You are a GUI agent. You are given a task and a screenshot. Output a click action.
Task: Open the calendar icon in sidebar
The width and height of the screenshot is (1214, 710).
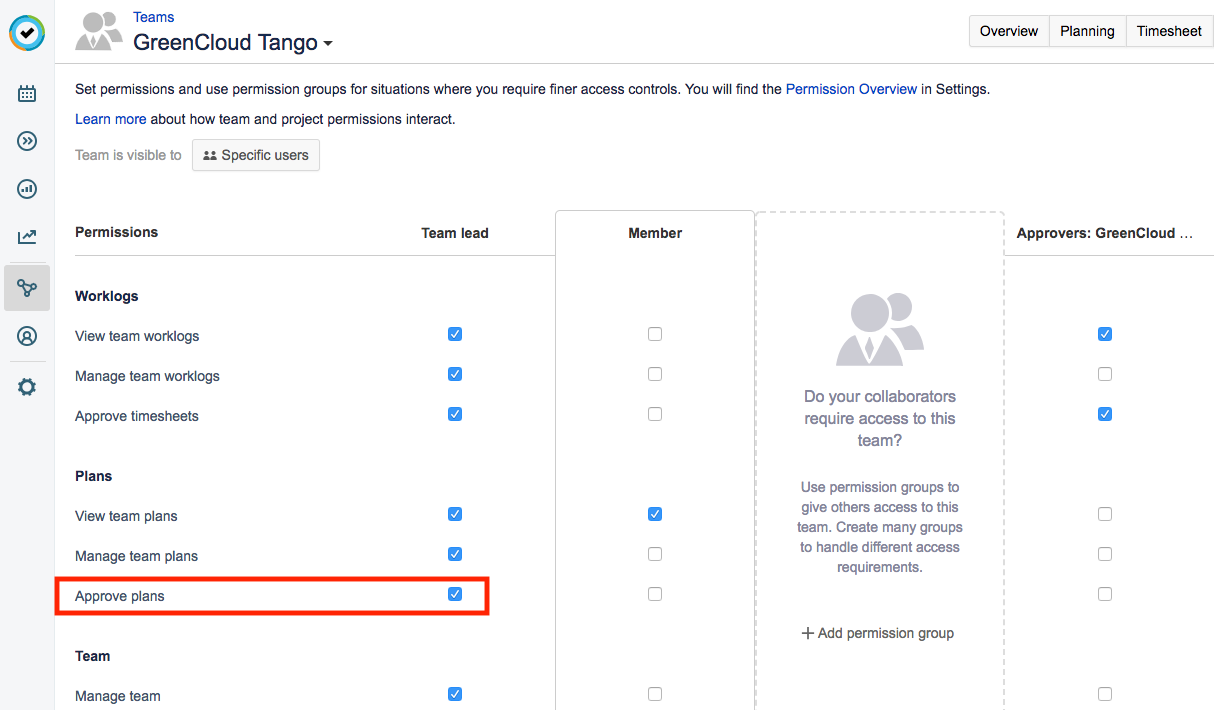[27, 94]
